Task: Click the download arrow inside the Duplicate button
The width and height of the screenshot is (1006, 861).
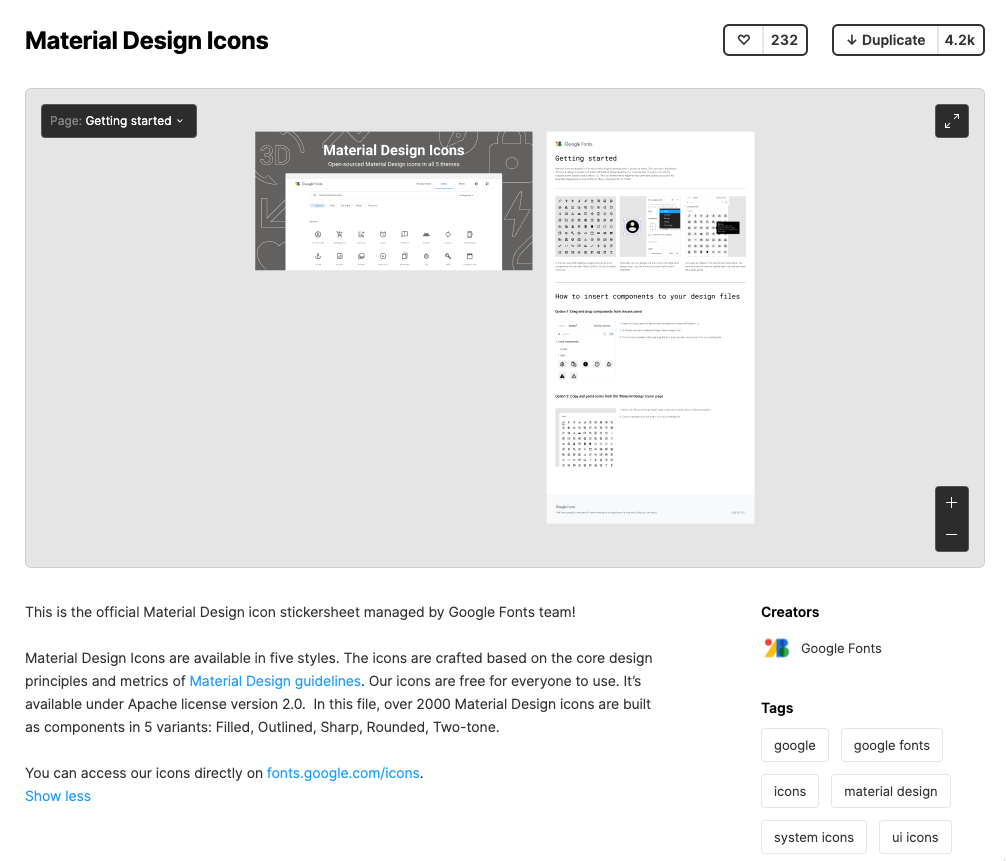Action: click(x=853, y=40)
